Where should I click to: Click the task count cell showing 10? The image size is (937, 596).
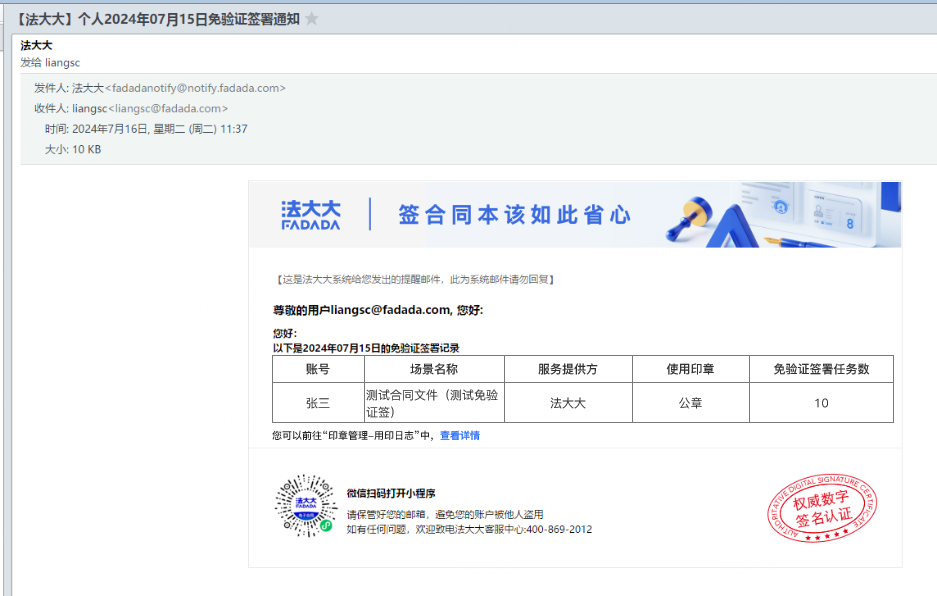[821, 403]
